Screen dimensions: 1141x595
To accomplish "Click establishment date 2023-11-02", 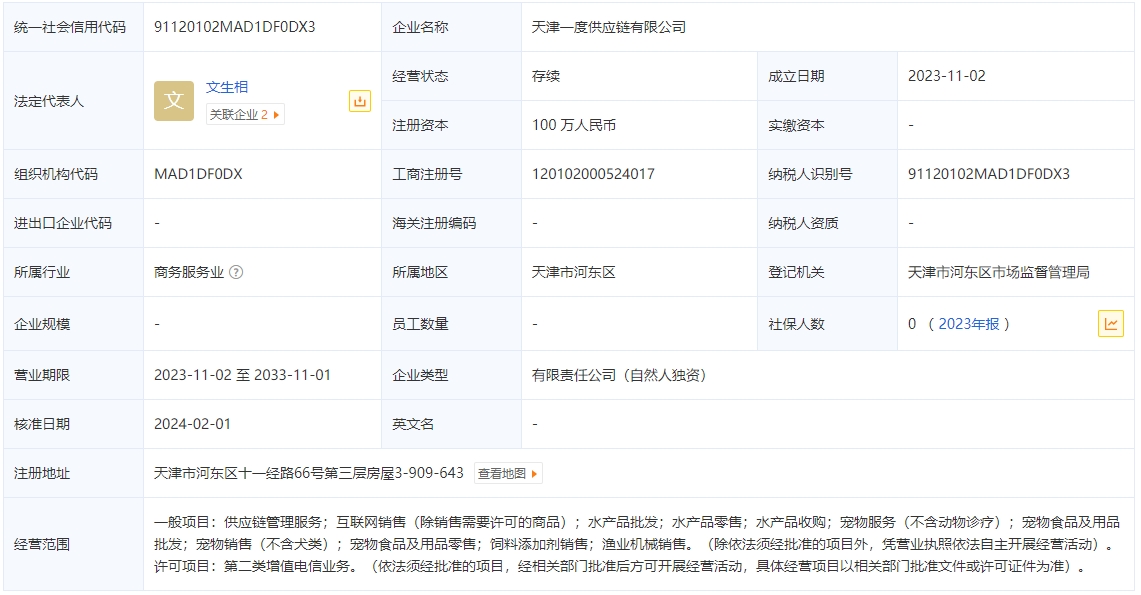I will [947, 76].
